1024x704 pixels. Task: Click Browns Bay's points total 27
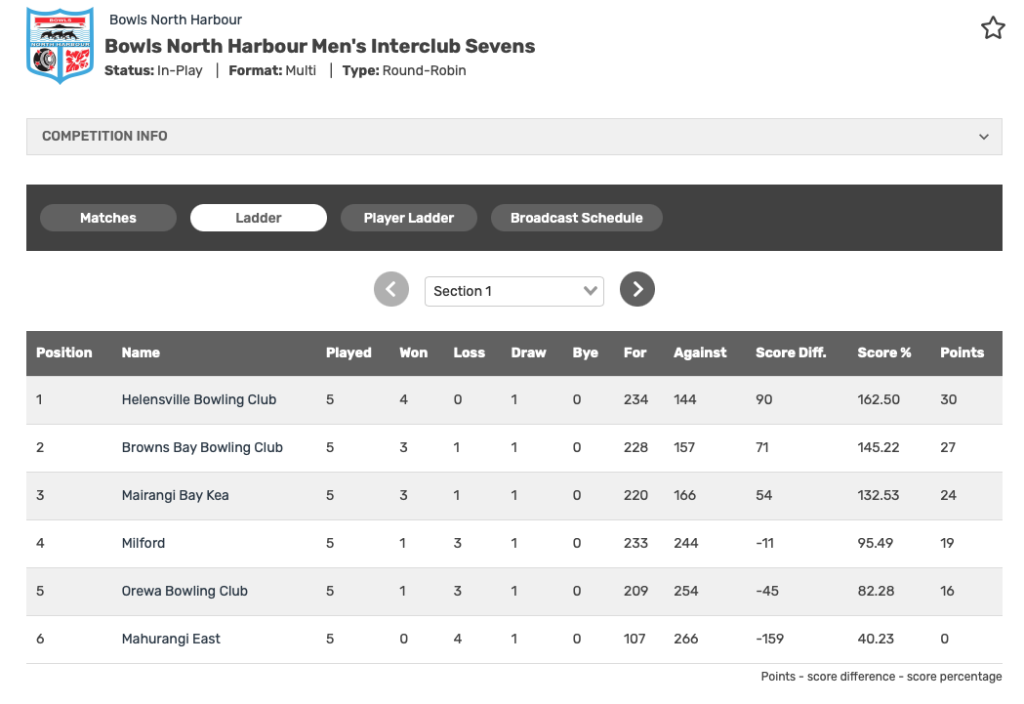[x=948, y=447]
